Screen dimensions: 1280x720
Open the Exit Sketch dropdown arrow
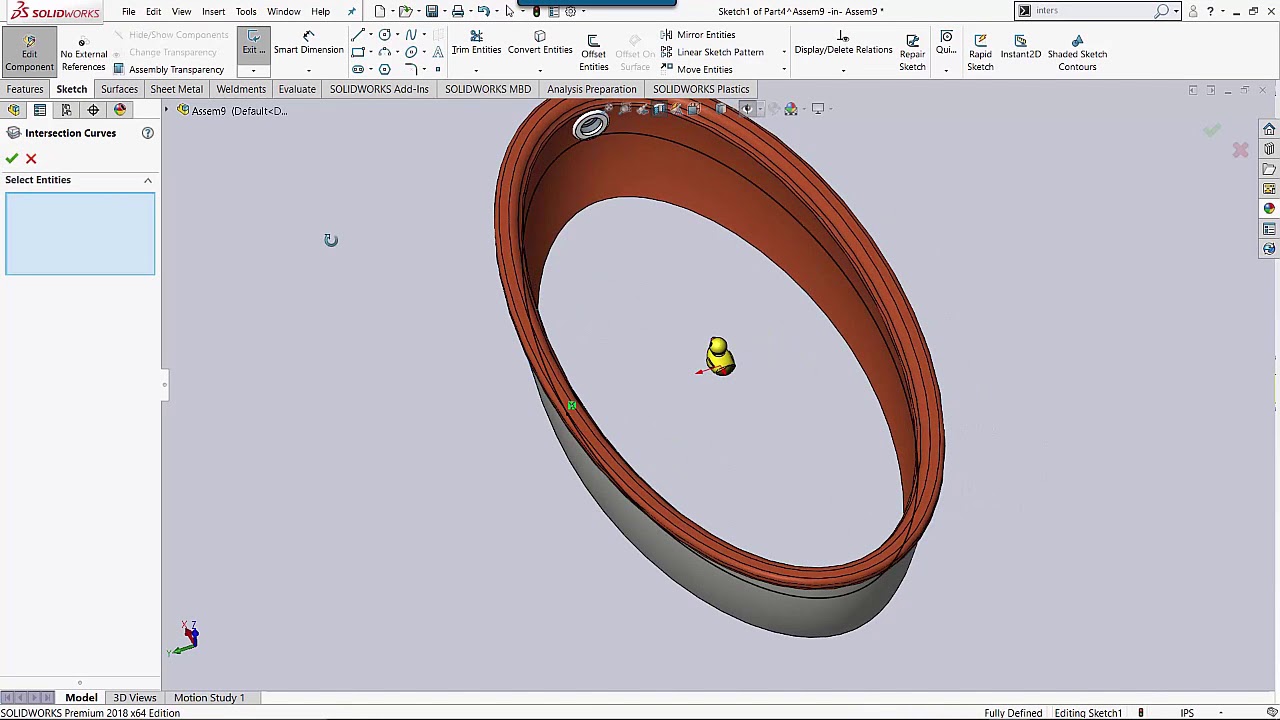click(x=253, y=71)
